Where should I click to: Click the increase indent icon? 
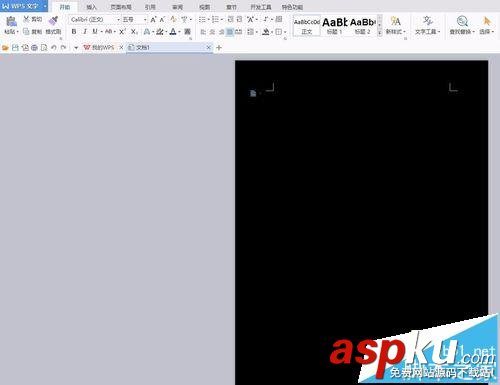(x=239, y=19)
